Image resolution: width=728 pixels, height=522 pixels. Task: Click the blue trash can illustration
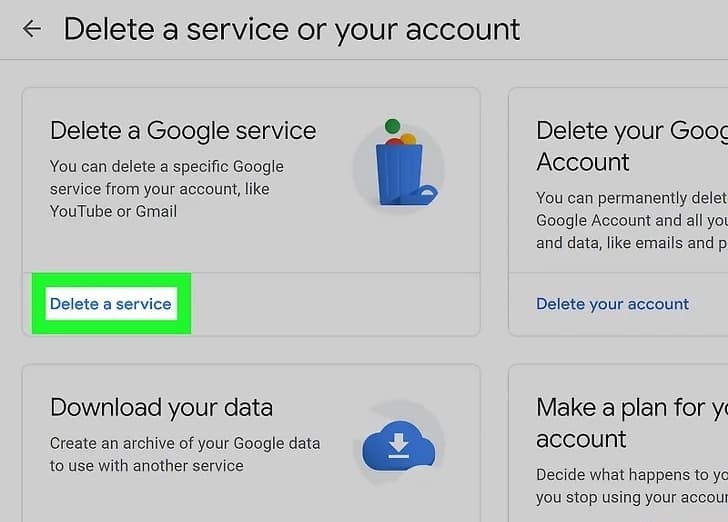[399, 174]
